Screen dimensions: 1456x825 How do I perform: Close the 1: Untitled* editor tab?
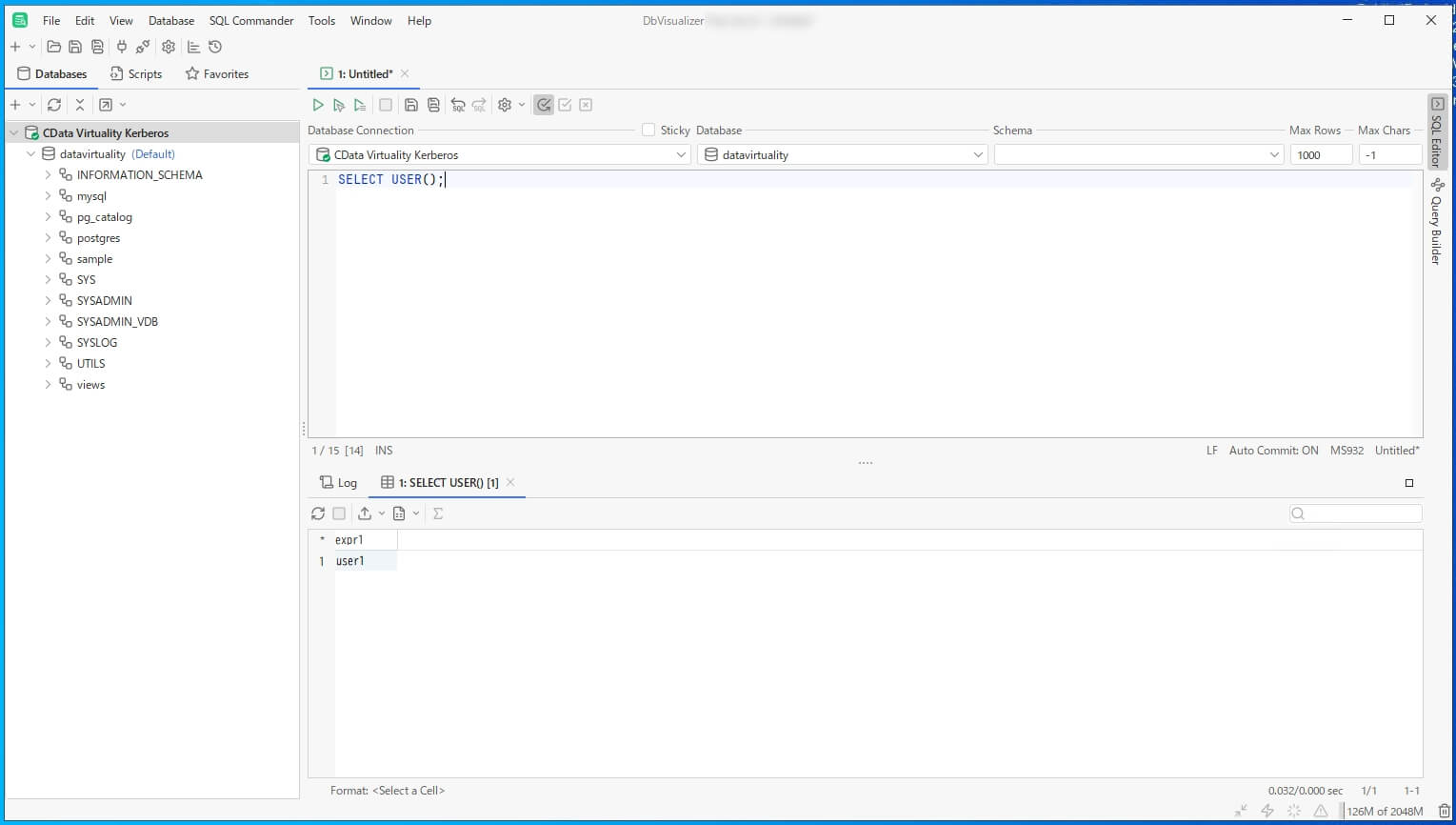click(405, 73)
